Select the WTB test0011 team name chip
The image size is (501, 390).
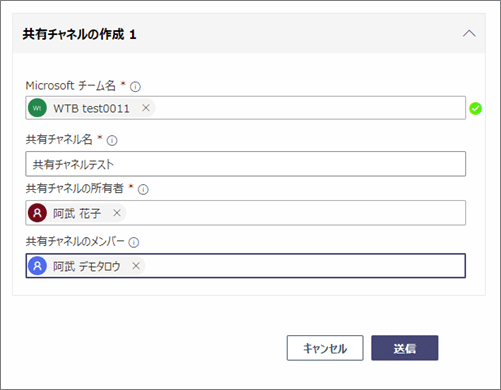tap(91, 108)
